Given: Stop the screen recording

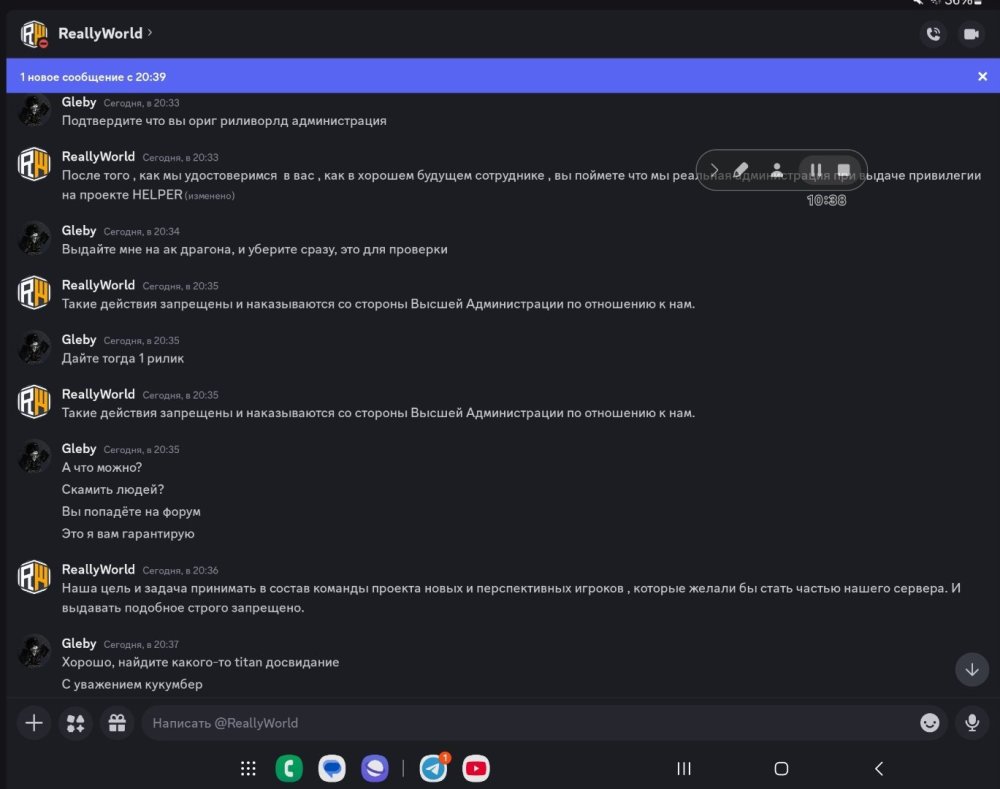Looking at the screenshot, I should (844, 170).
